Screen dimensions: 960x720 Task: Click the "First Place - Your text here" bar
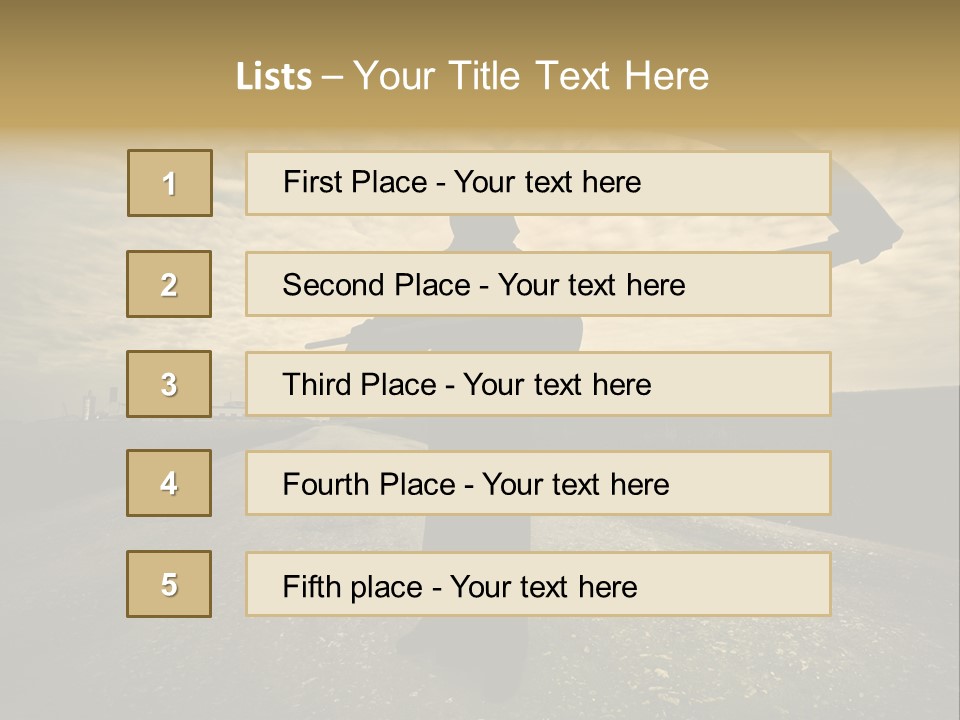point(538,183)
